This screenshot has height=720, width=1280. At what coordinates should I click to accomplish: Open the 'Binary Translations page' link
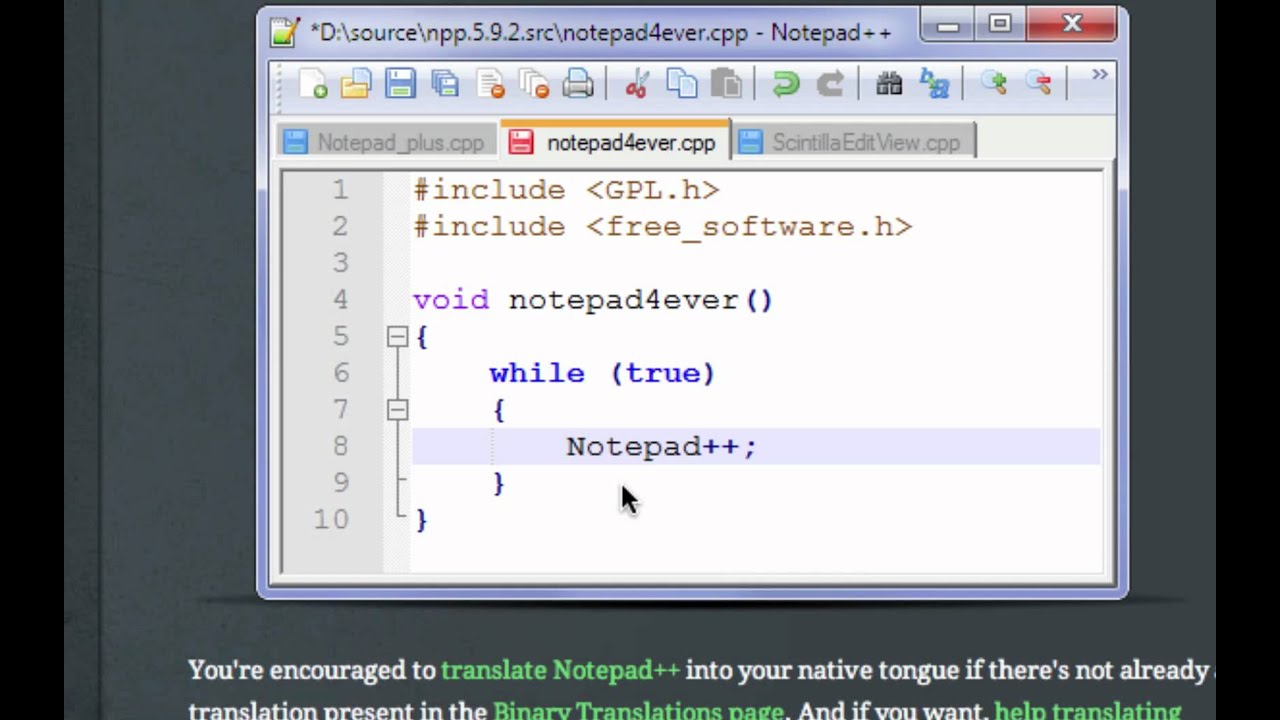click(638, 711)
